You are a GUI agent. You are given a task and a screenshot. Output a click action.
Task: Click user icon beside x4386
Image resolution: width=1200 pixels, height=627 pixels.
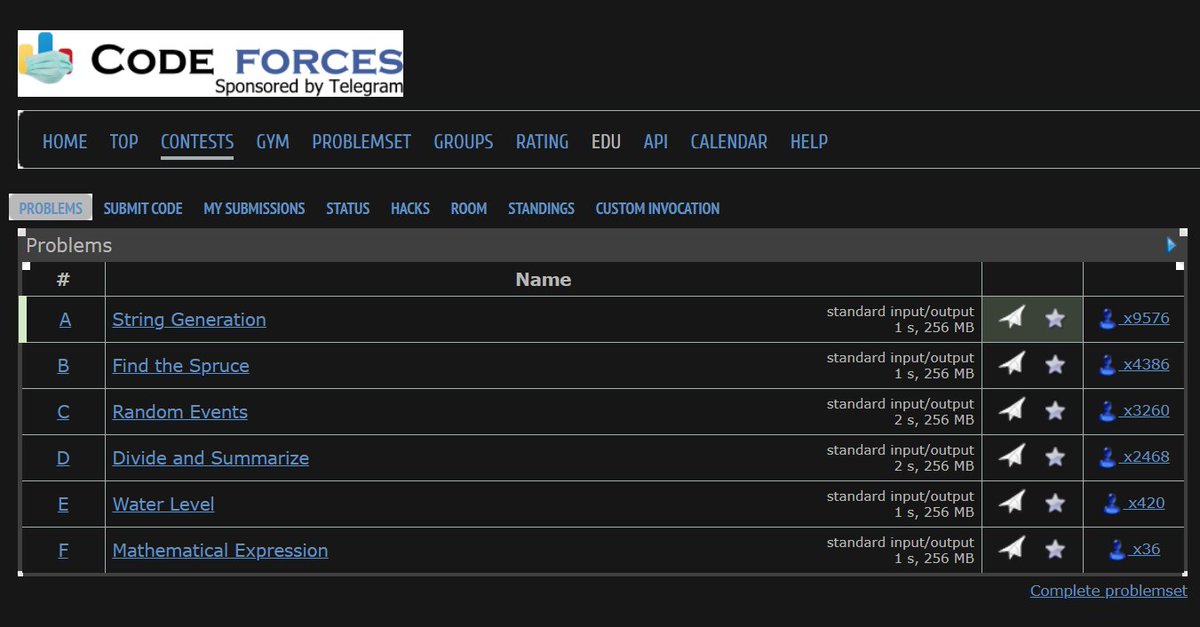1107,365
